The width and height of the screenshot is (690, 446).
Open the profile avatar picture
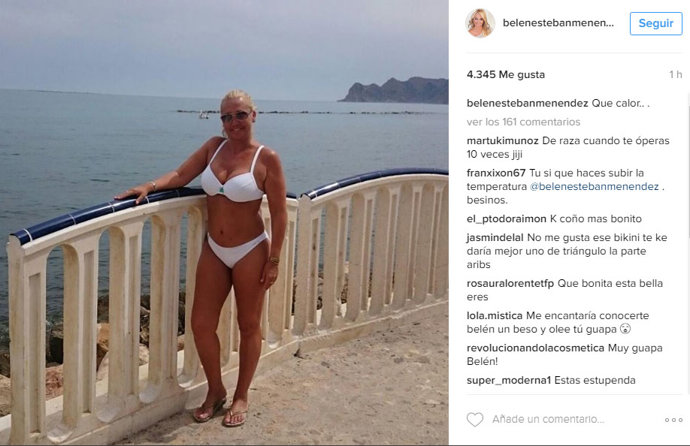click(480, 23)
